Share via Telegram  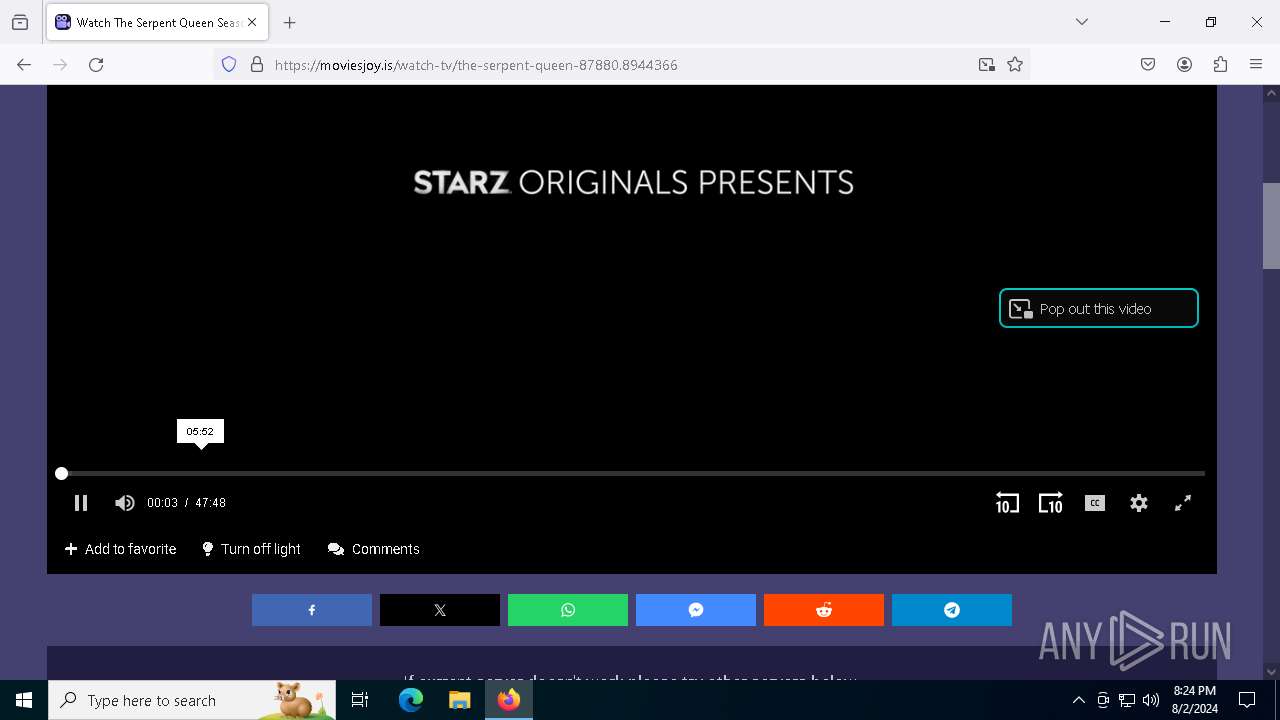pos(952,610)
